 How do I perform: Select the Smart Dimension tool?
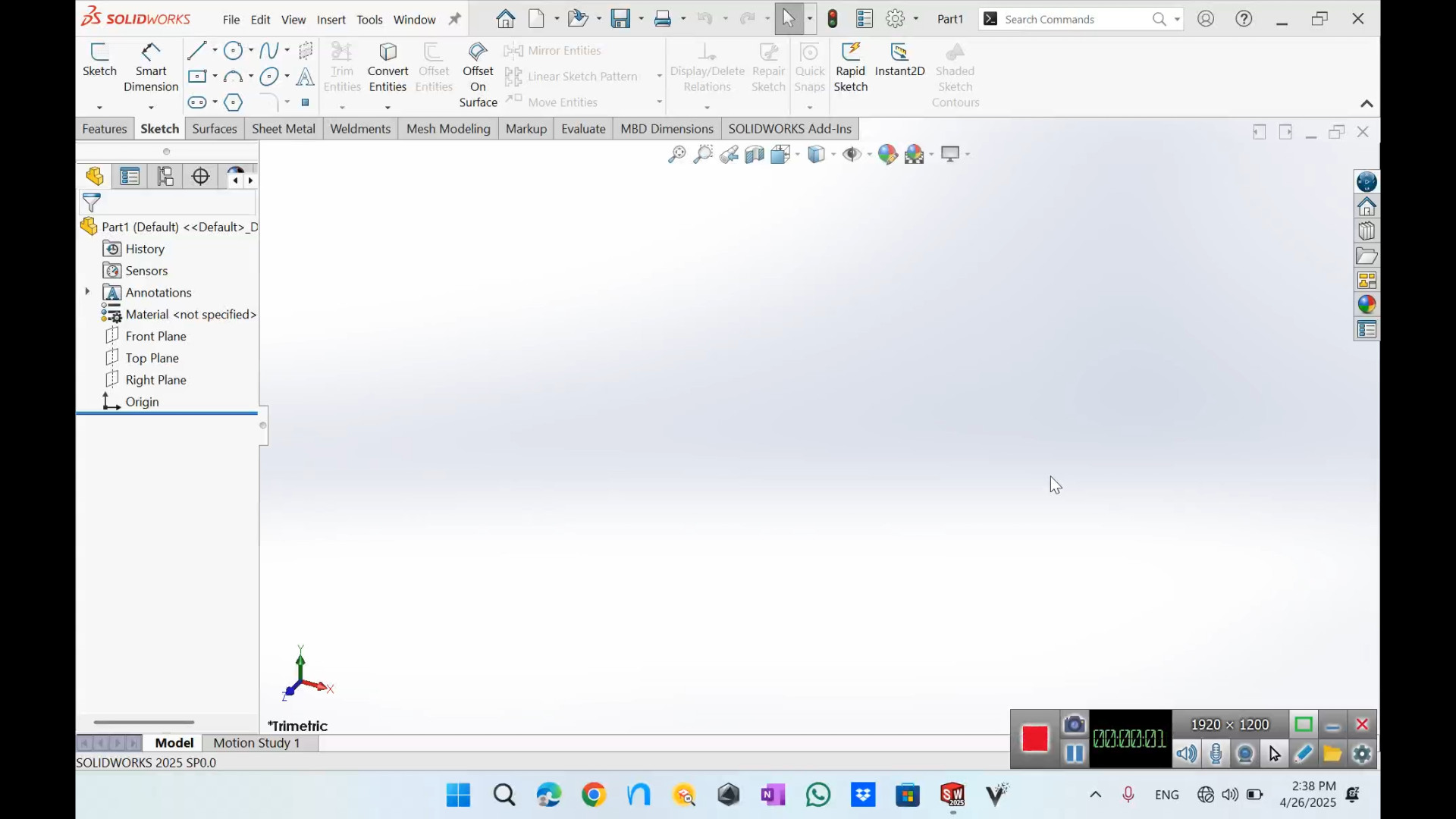[x=151, y=67]
